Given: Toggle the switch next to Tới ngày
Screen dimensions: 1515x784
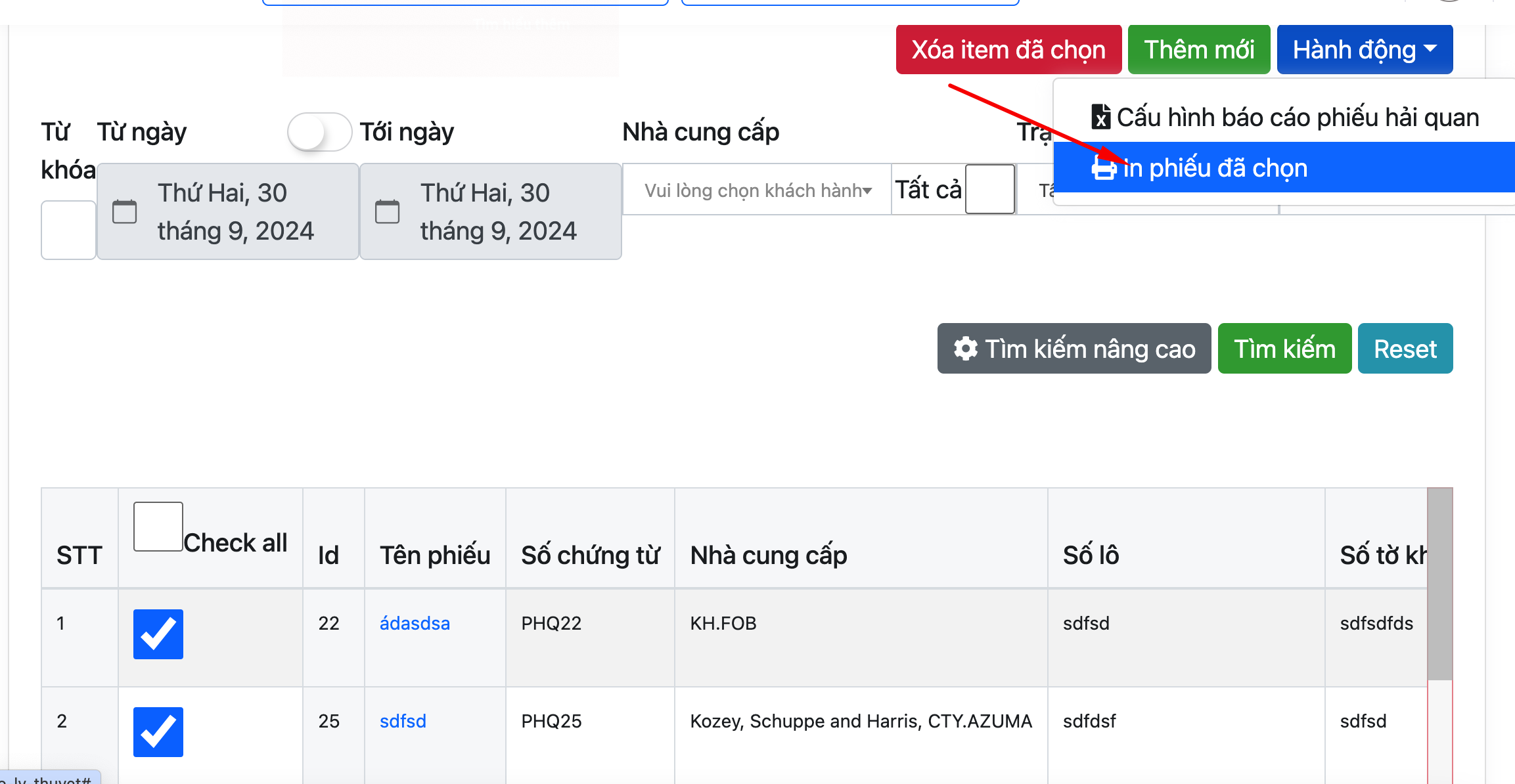Looking at the screenshot, I should [319, 132].
